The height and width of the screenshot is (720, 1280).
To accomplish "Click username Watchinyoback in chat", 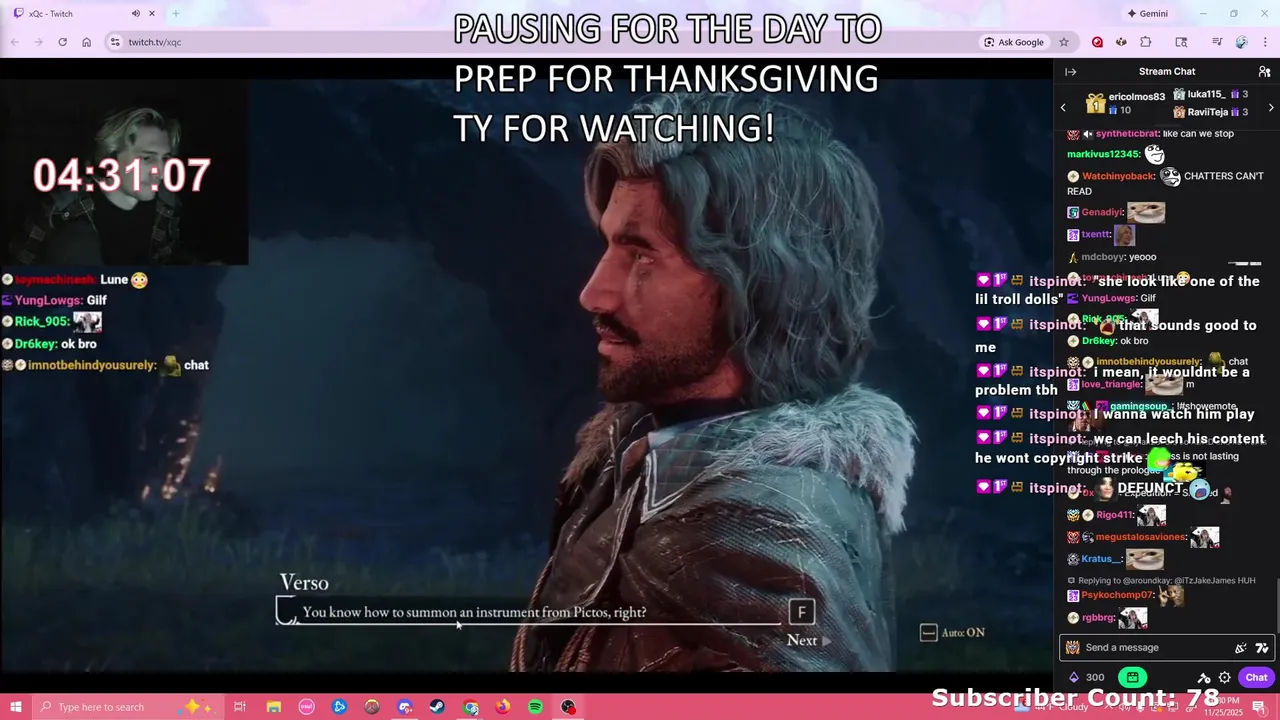I will click(1118, 176).
